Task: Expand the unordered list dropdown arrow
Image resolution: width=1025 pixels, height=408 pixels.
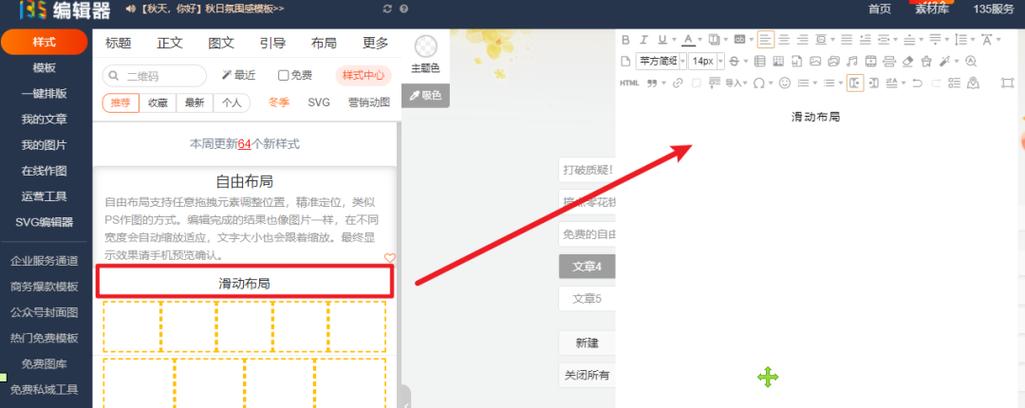Action: click(x=841, y=83)
